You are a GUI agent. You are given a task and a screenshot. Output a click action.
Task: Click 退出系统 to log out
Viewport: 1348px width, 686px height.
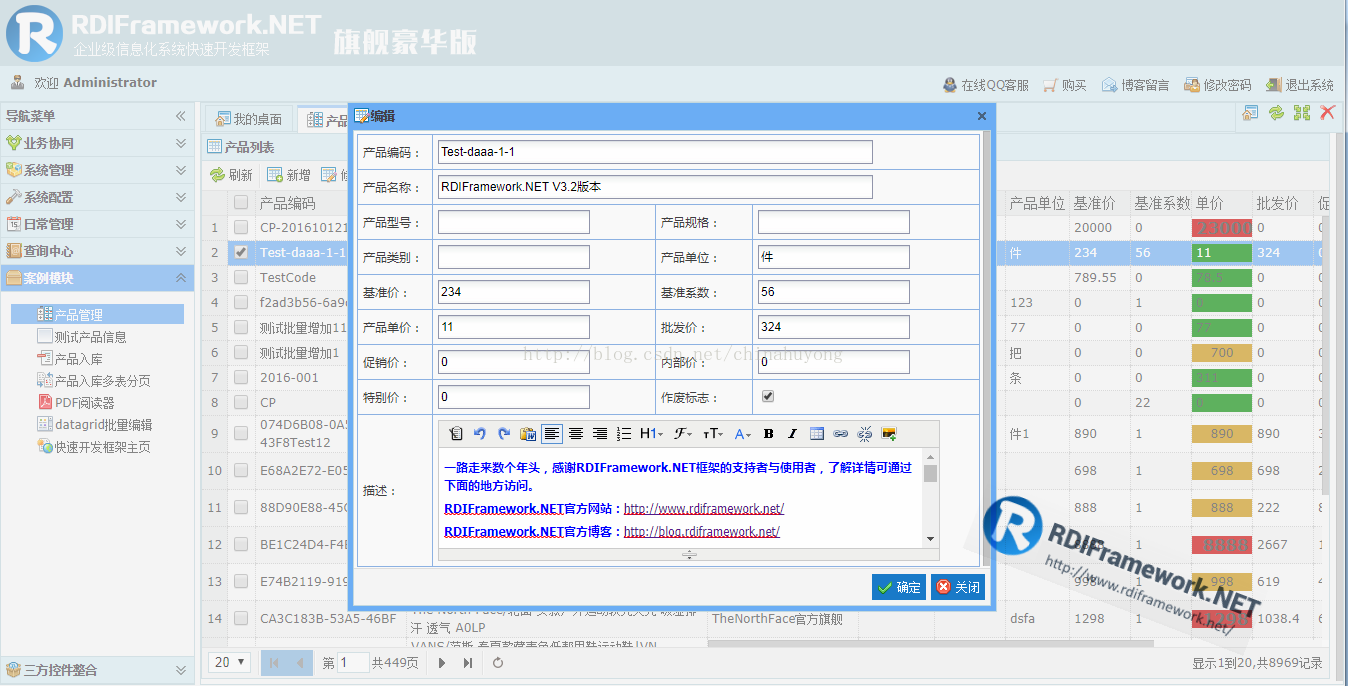click(x=1299, y=85)
